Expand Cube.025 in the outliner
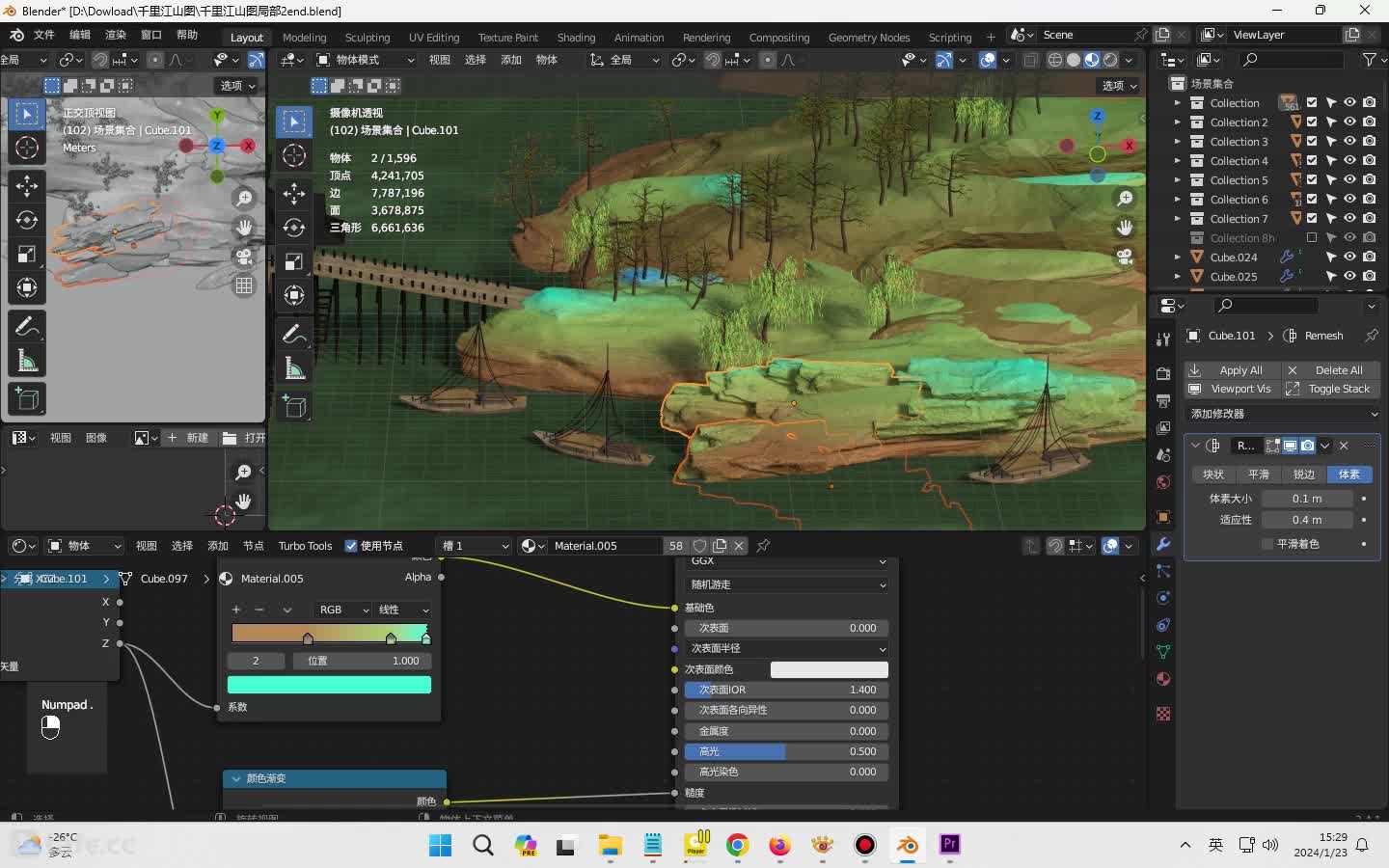The width and height of the screenshot is (1389, 868). (1177, 277)
